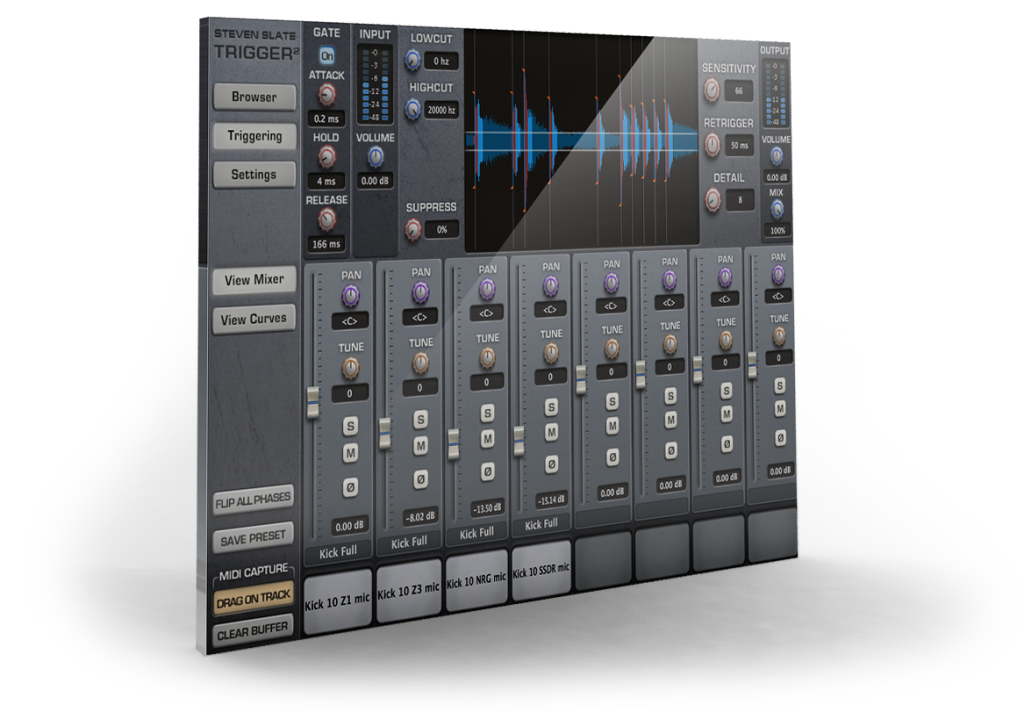The height and width of the screenshot is (712, 1024).
Task: Click the Sensitivity knob
Action: tap(711, 91)
